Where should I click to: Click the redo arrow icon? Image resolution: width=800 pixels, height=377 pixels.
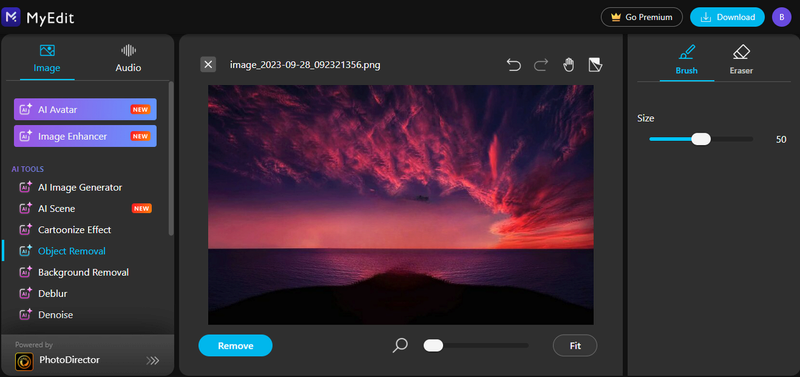point(541,65)
